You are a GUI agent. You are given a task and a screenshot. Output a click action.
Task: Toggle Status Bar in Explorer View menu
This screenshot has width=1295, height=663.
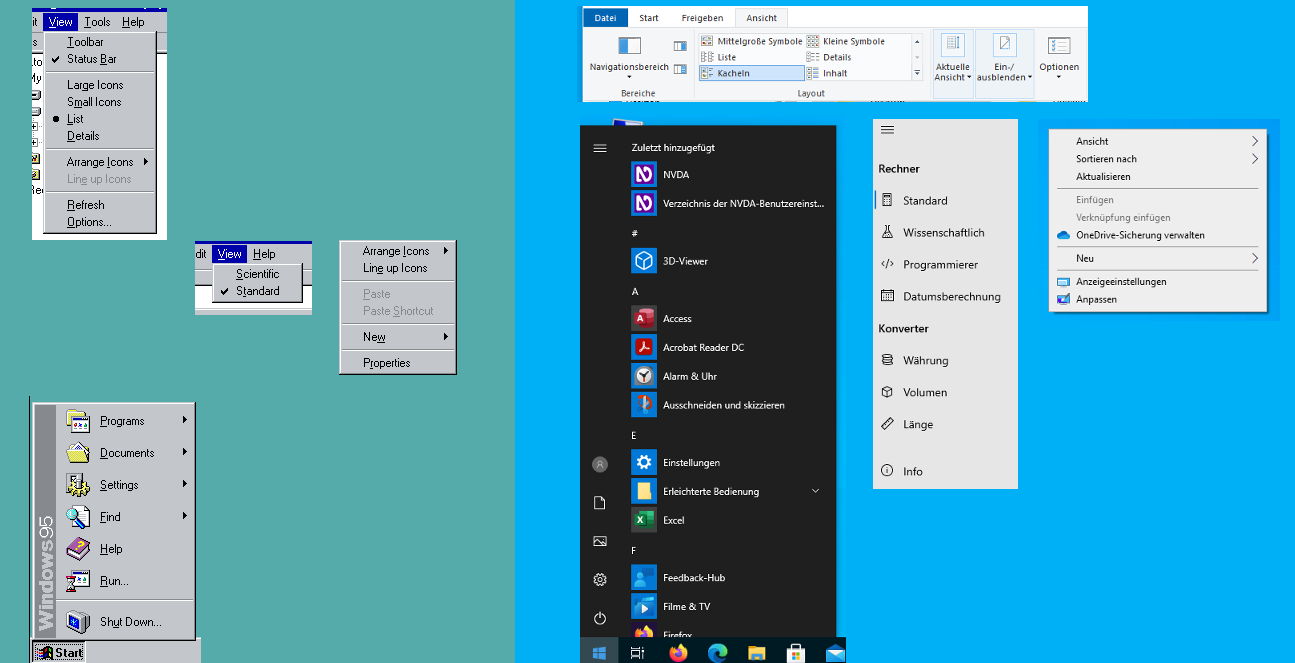100,59
